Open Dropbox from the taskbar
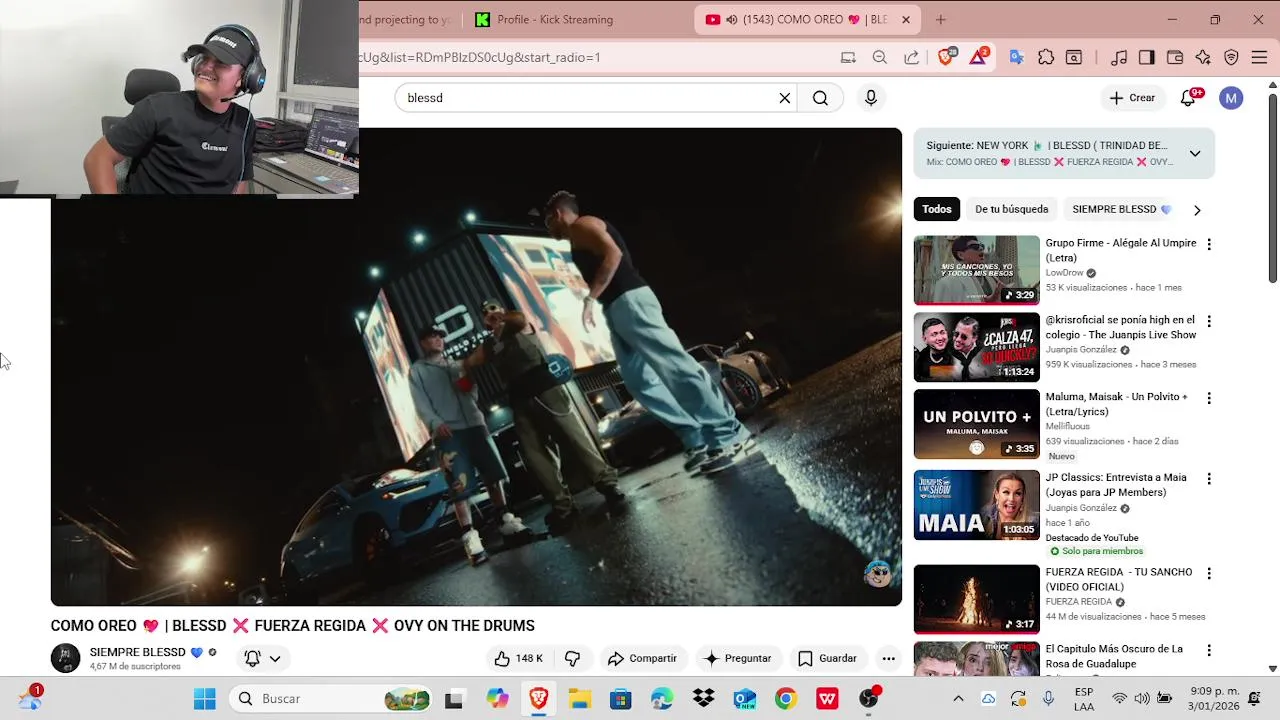Image resolution: width=1280 pixels, height=720 pixels. (704, 698)
